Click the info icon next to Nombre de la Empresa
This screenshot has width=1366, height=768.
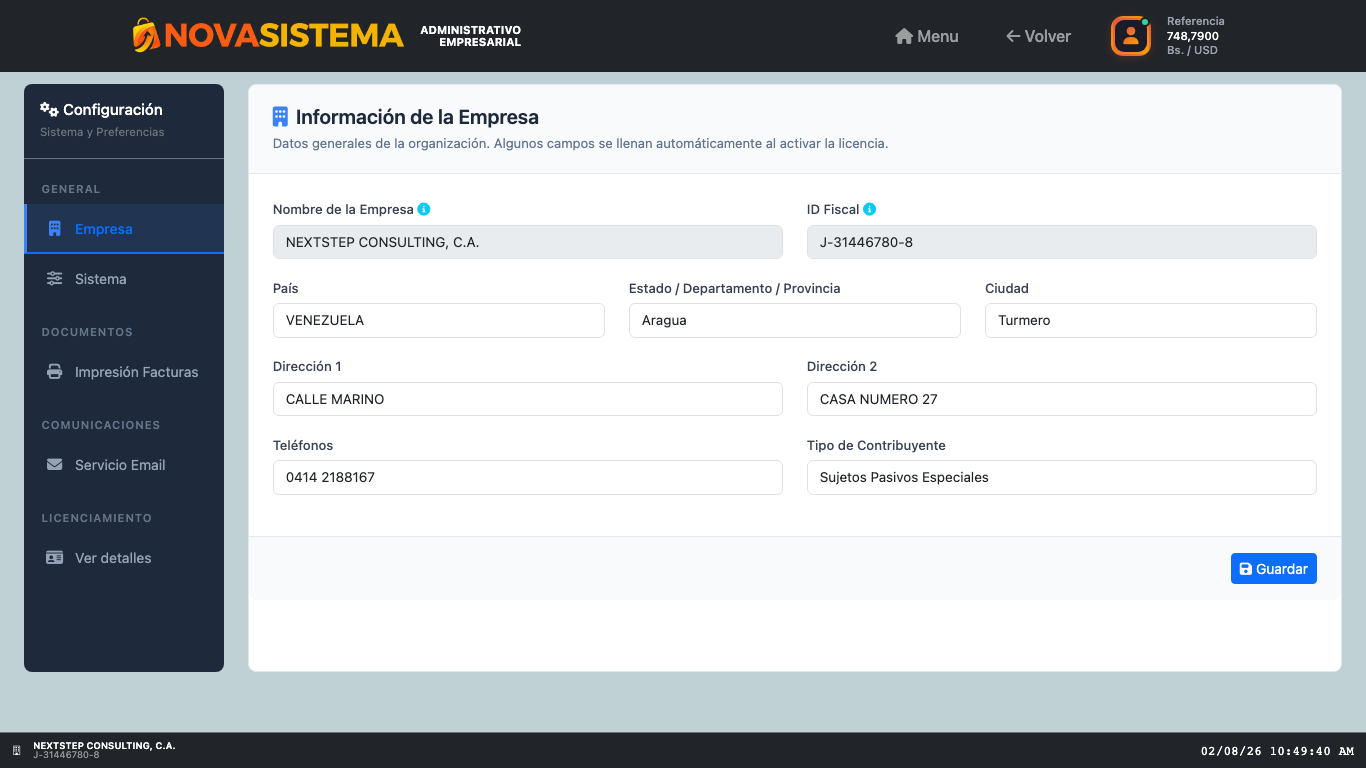(424, 209)
